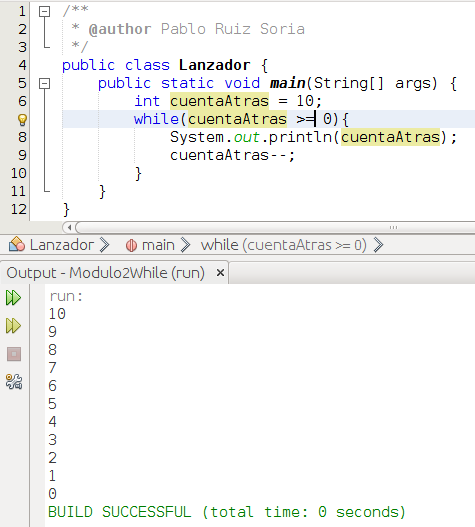The width and height of the screenshot is (475, 527).
Task: Click the 'int' keyword on line 6
Action: pos(147,101)
